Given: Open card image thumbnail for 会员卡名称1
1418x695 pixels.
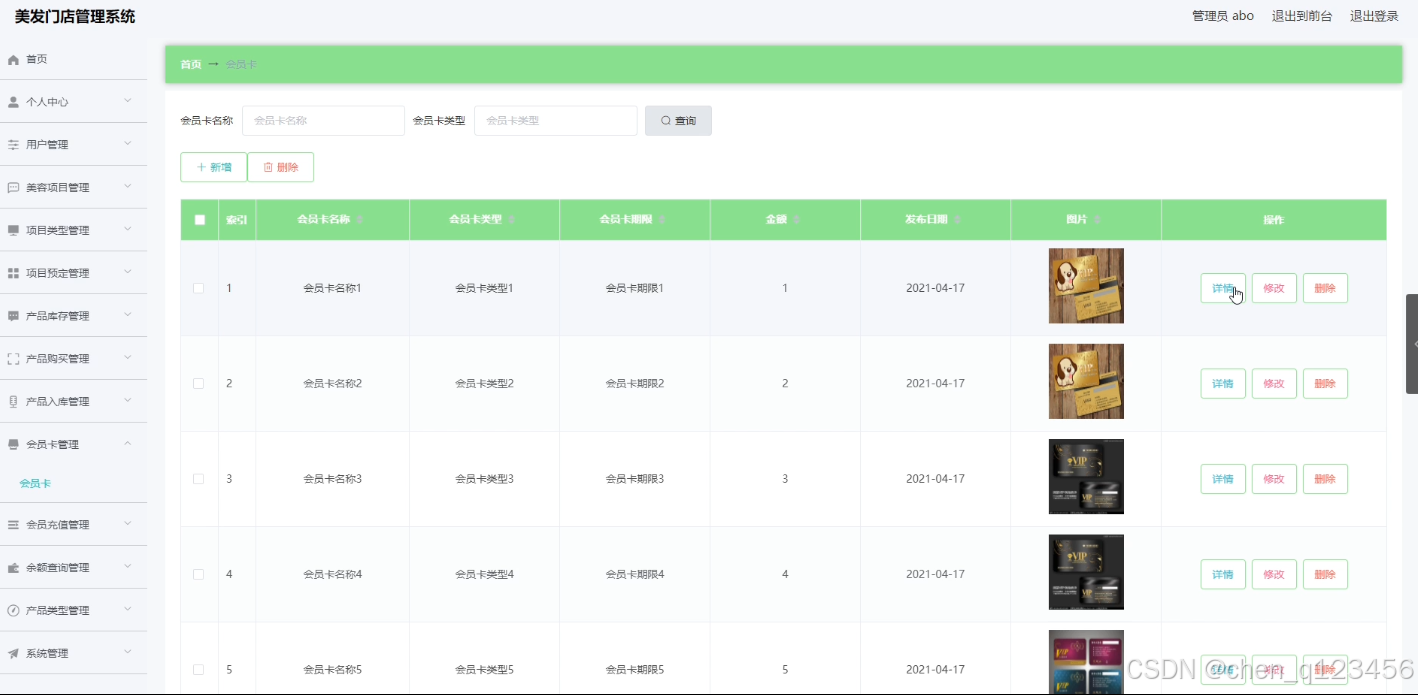Looking at the screenshot, I should pyautogui.click(x=1086, y=286).
